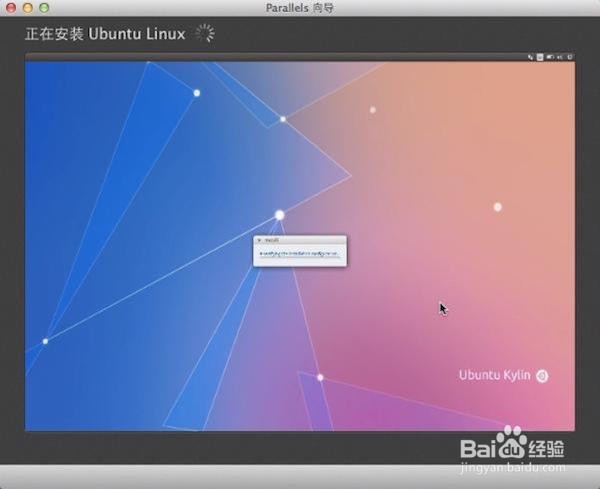The image size is (600, 489).
Task: Click the loading spinner next to install heading
Action: coord(205,33)
